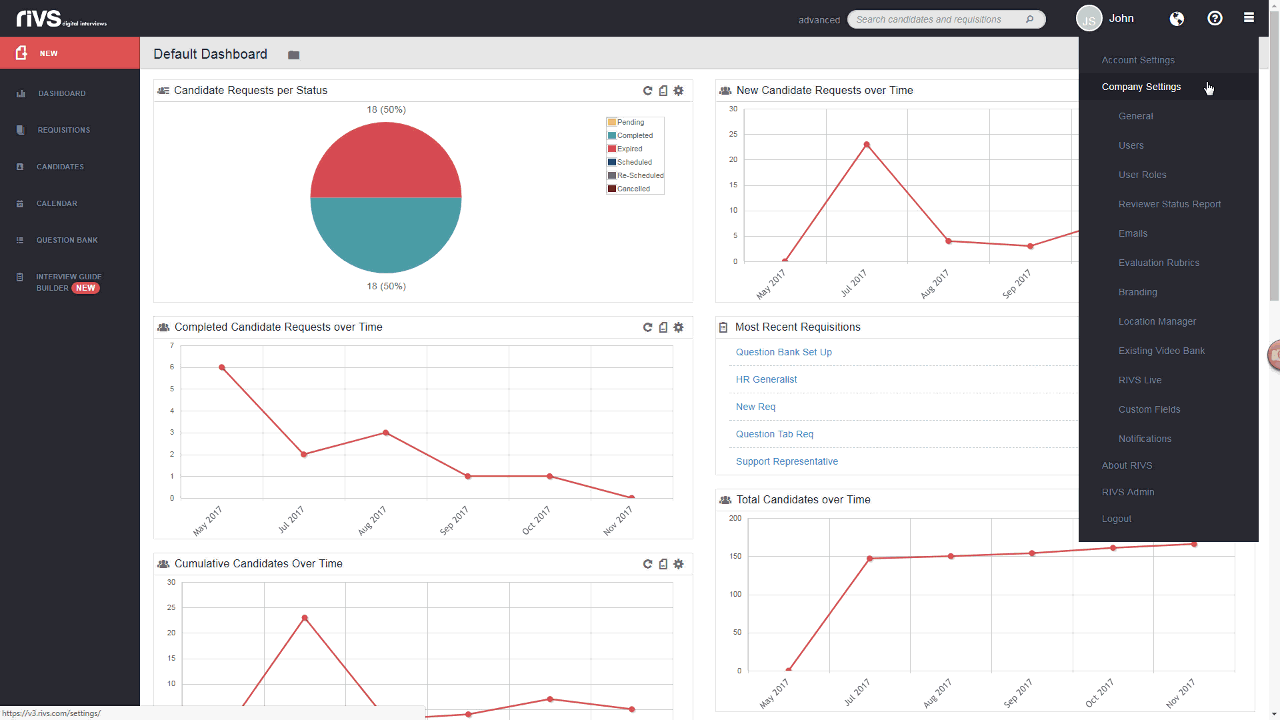Click the Pending legend color swatch
Viewport: 1280px width, 720px height.
click(x=612, y=122)
